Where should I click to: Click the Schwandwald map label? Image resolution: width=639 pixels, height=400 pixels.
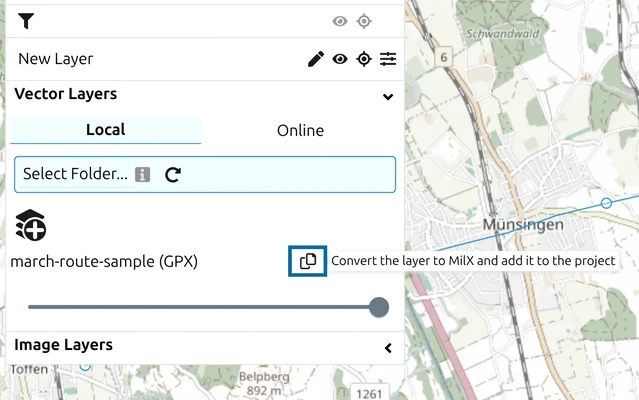pos(502,33)
